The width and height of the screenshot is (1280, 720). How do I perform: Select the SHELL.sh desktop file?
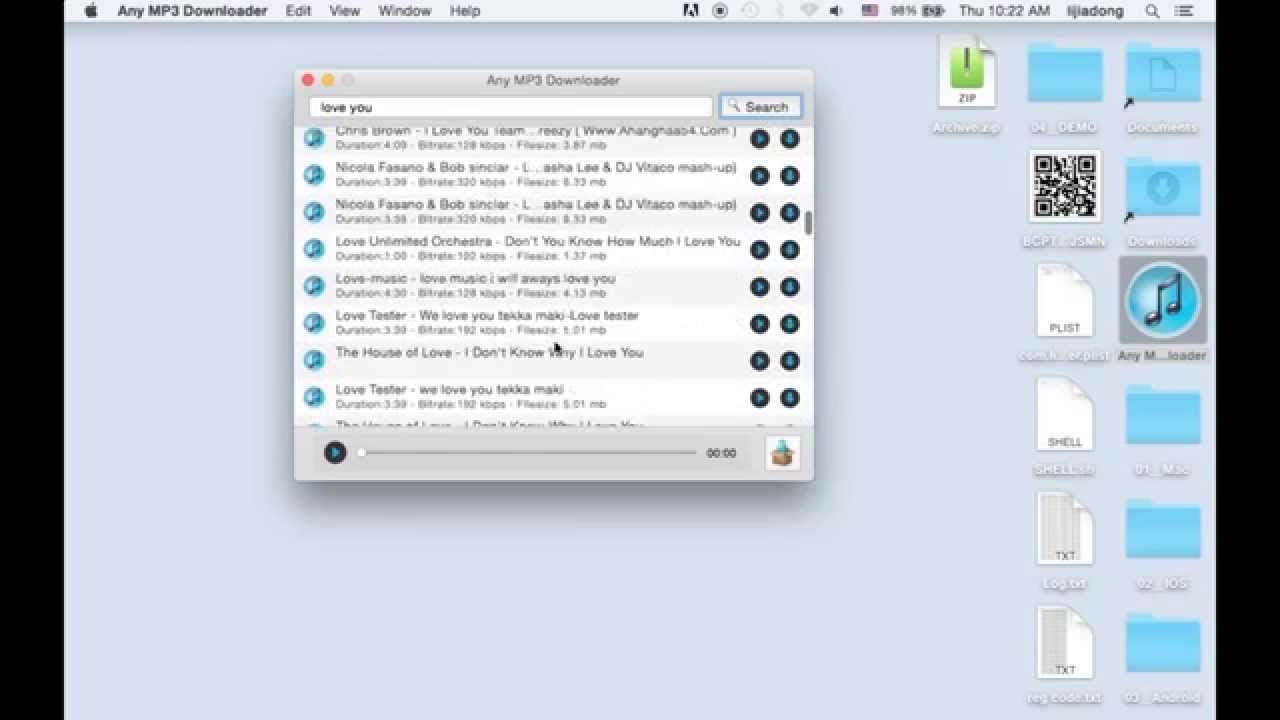tap(1064, 426)
